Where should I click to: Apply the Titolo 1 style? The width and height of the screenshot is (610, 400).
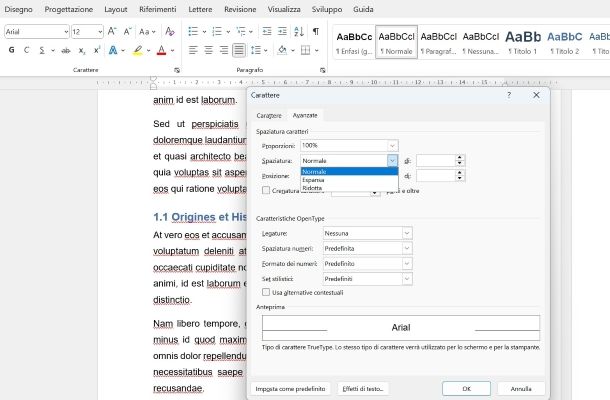coord(523,42)
